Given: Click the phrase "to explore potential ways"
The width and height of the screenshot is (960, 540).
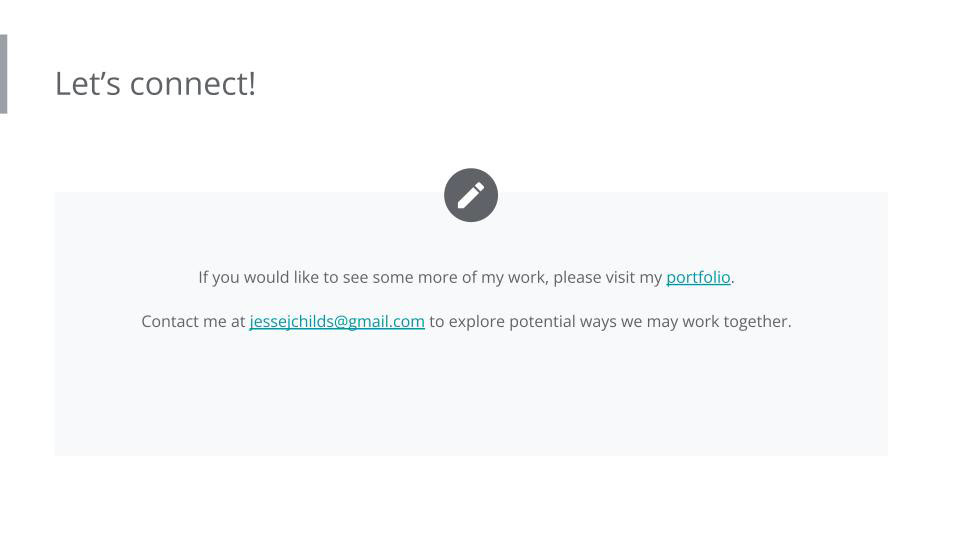Looking at the screenshot, I should pos(522,321).
